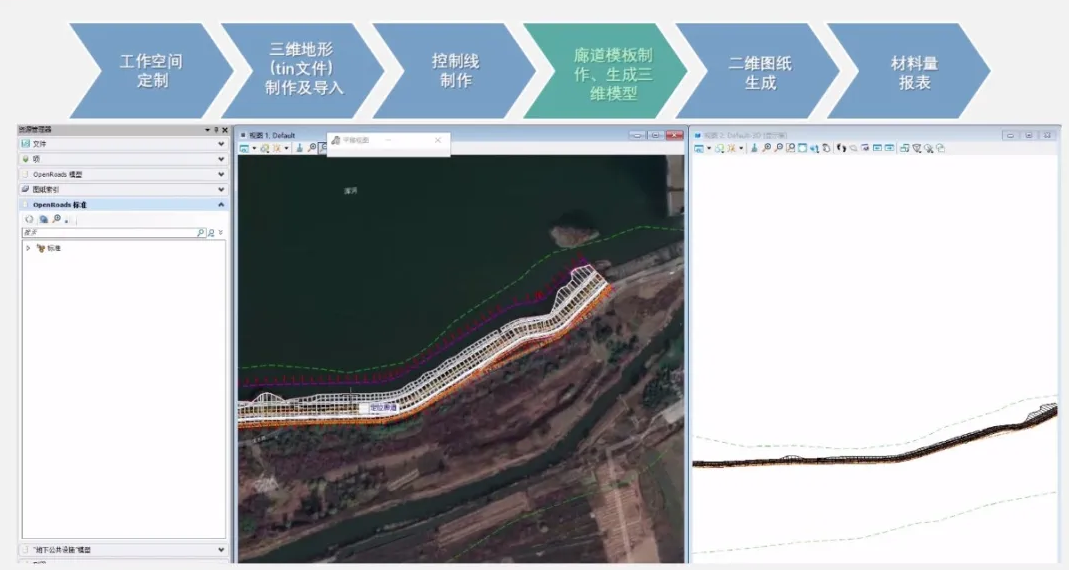The height and width of the screenshot is (570, 1069).
Task: Click the 滹河 river label in View 1
Action: coord(350,191)
